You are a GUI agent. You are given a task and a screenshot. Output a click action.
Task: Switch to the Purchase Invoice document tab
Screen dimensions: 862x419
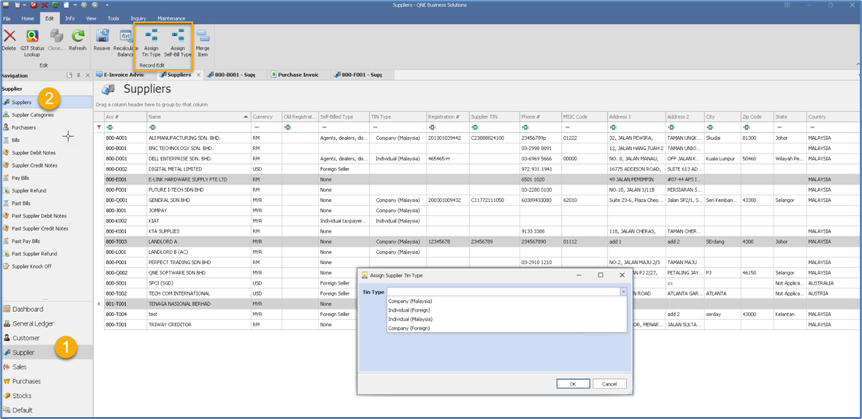[x=294, y=74]
